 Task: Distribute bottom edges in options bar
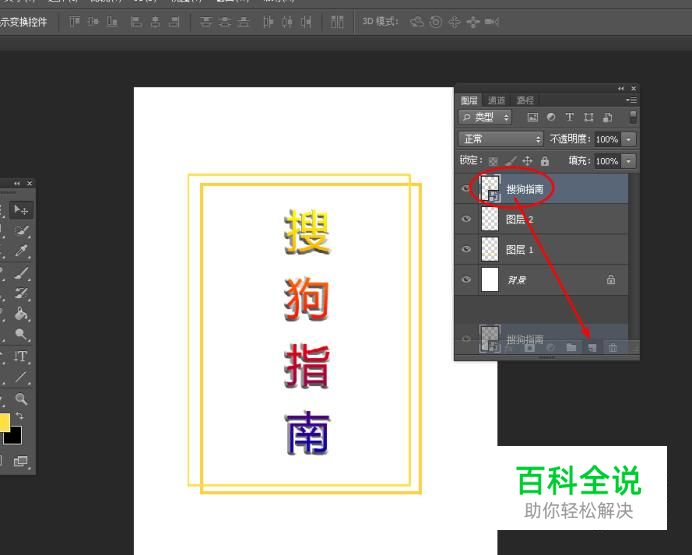click(x=243, y=22)
